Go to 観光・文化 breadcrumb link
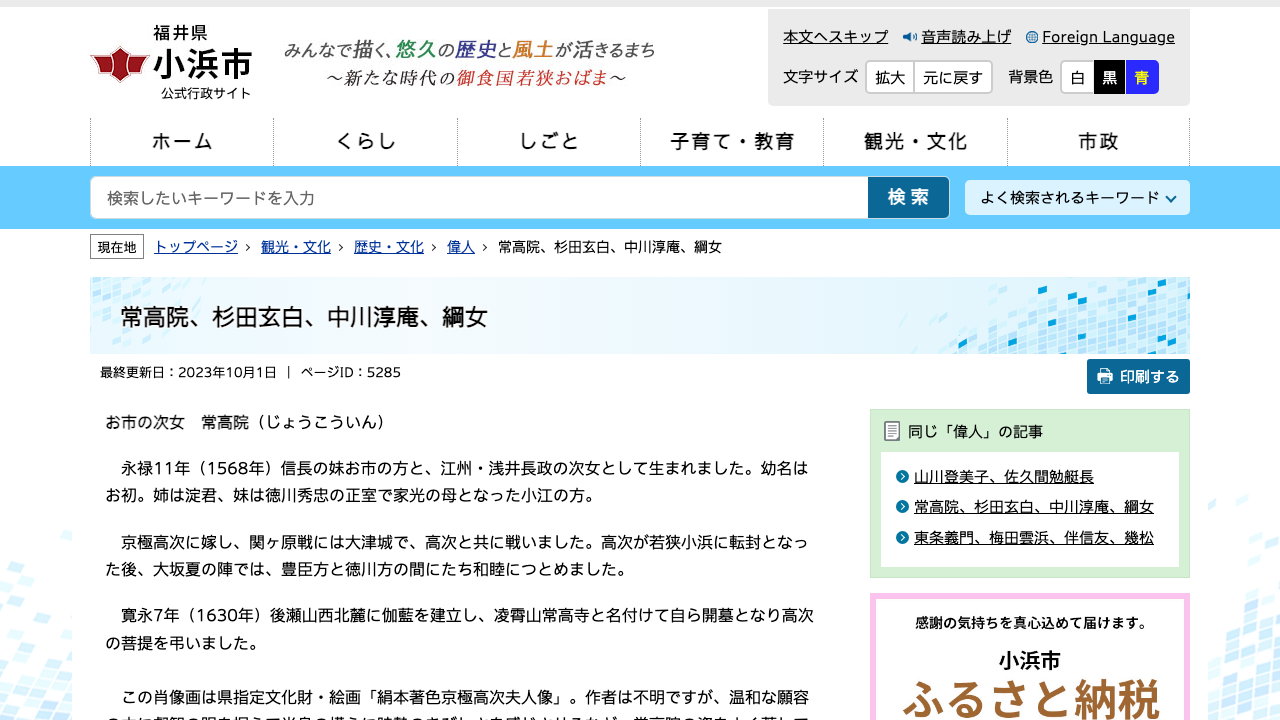The height and width of the screenshot is (720, 1280). [x=296, y=247]
